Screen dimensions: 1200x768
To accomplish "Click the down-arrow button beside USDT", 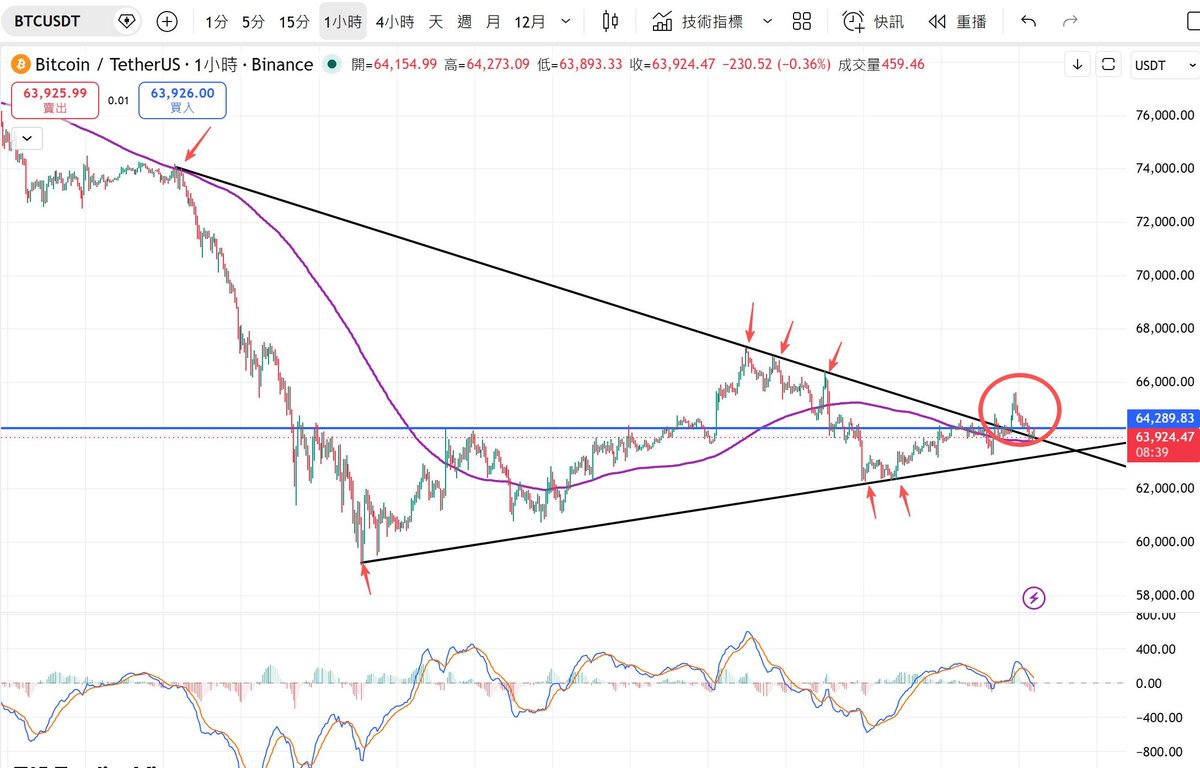I will (1077, 65).
